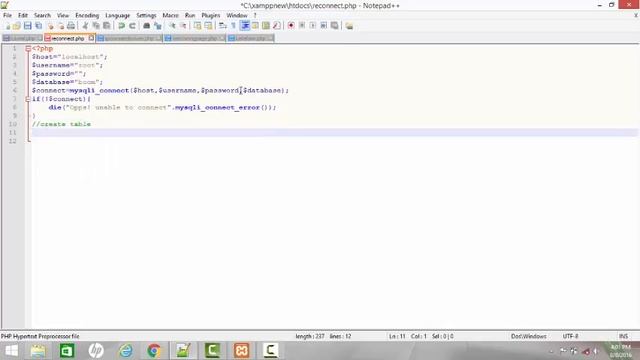Viewport: 640px width, 360px height.
Task: Click the Save Recorded Macro icon
Action: click(x=334, y=26)
